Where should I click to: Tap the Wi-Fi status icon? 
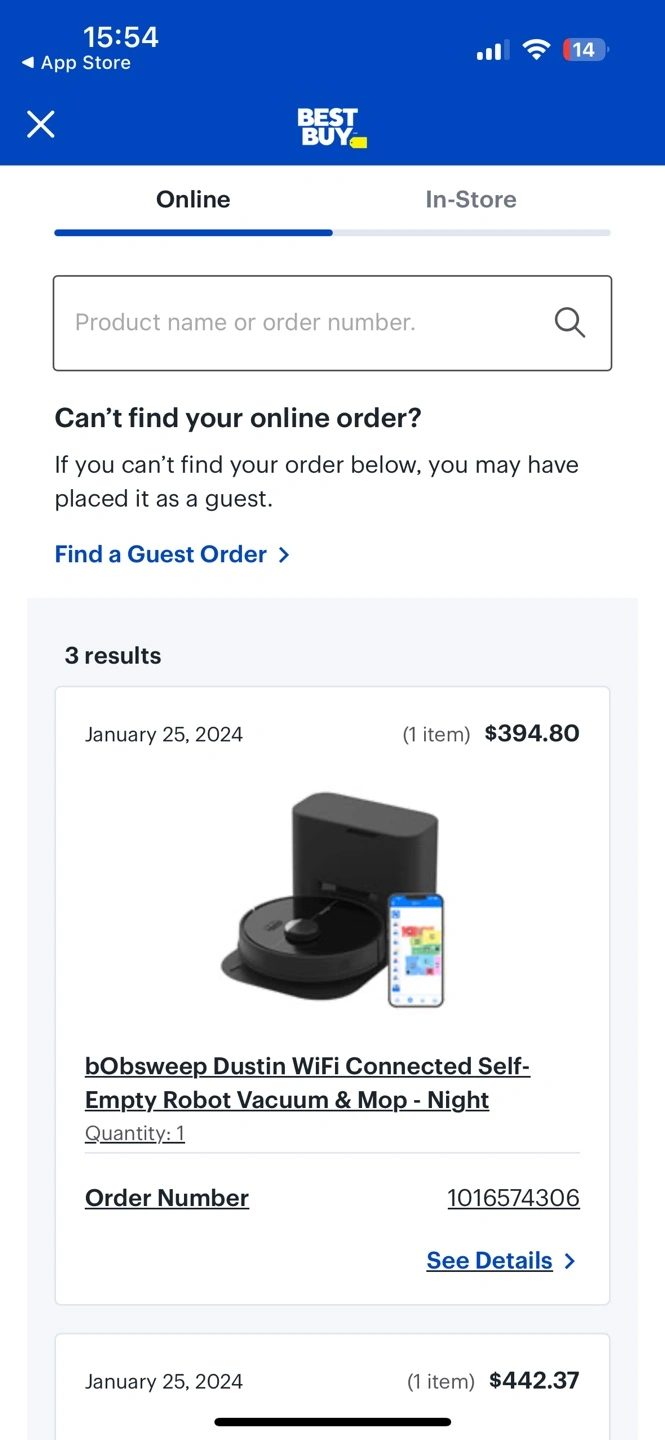pyautogui.click(x=537, y=50)
